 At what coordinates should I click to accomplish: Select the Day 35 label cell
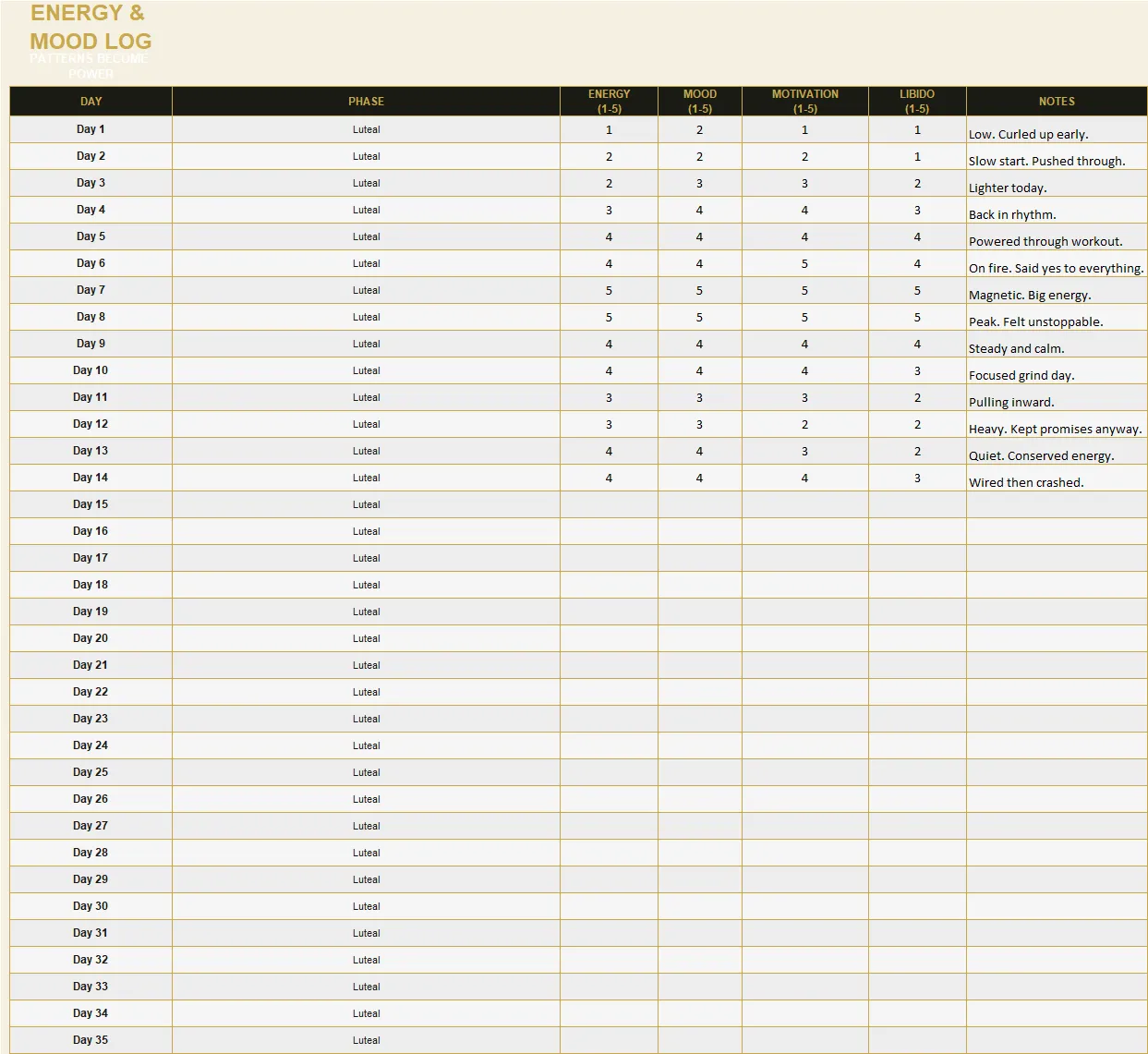[91, 1040]
